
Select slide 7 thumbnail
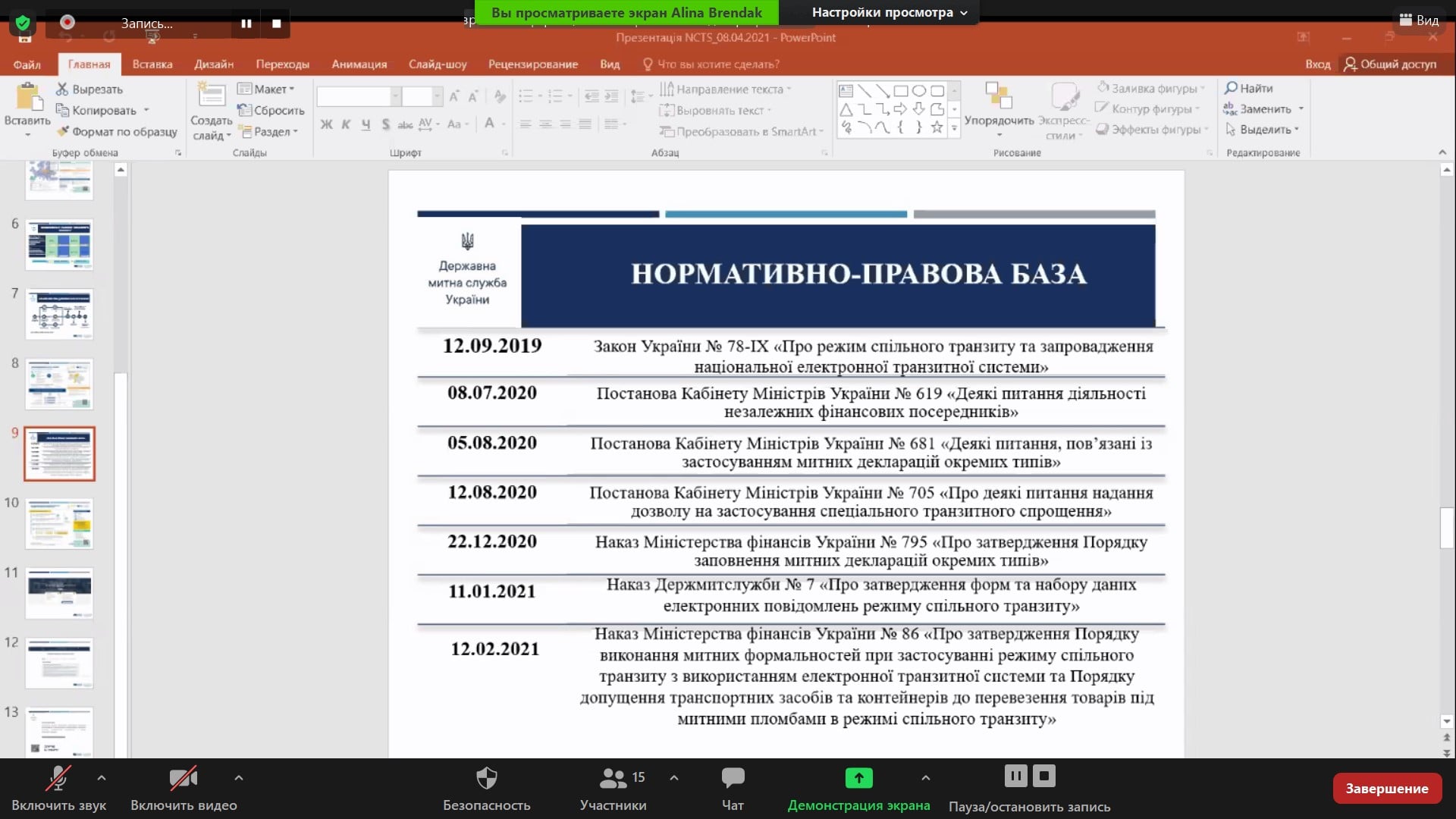click(x=59, y=314)
